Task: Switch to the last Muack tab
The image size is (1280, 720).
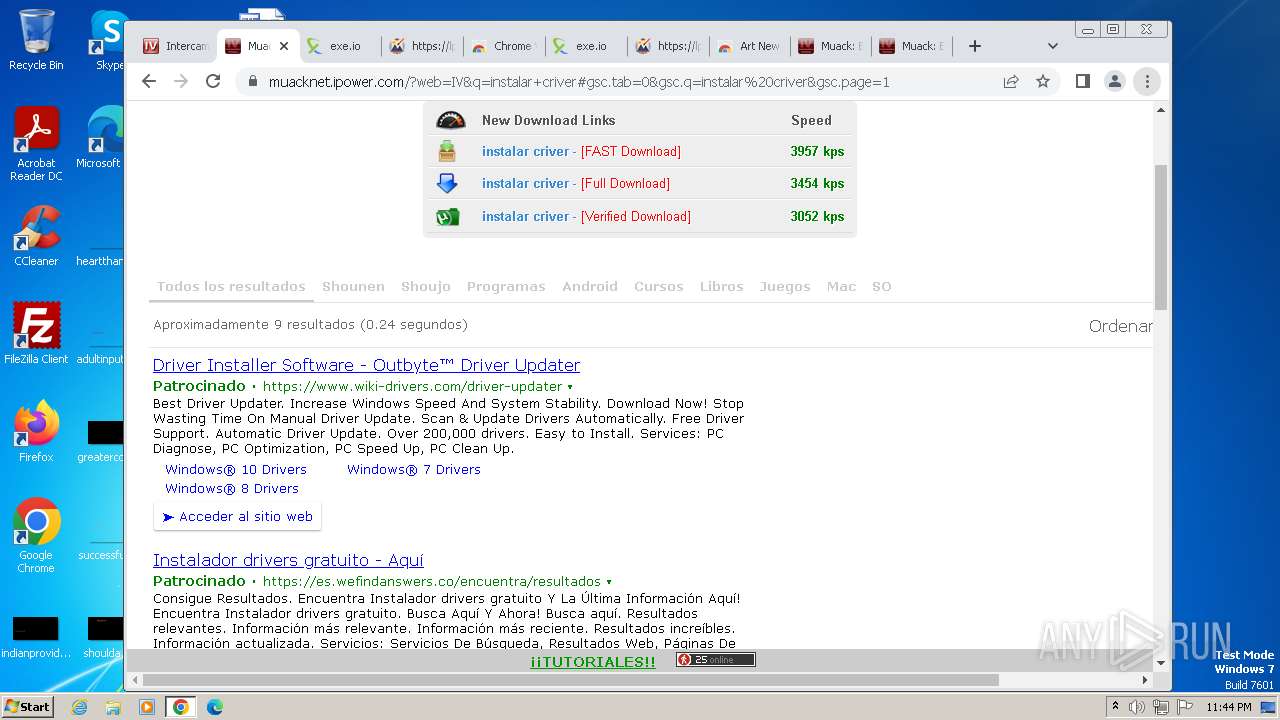Action: click(912, 46)
